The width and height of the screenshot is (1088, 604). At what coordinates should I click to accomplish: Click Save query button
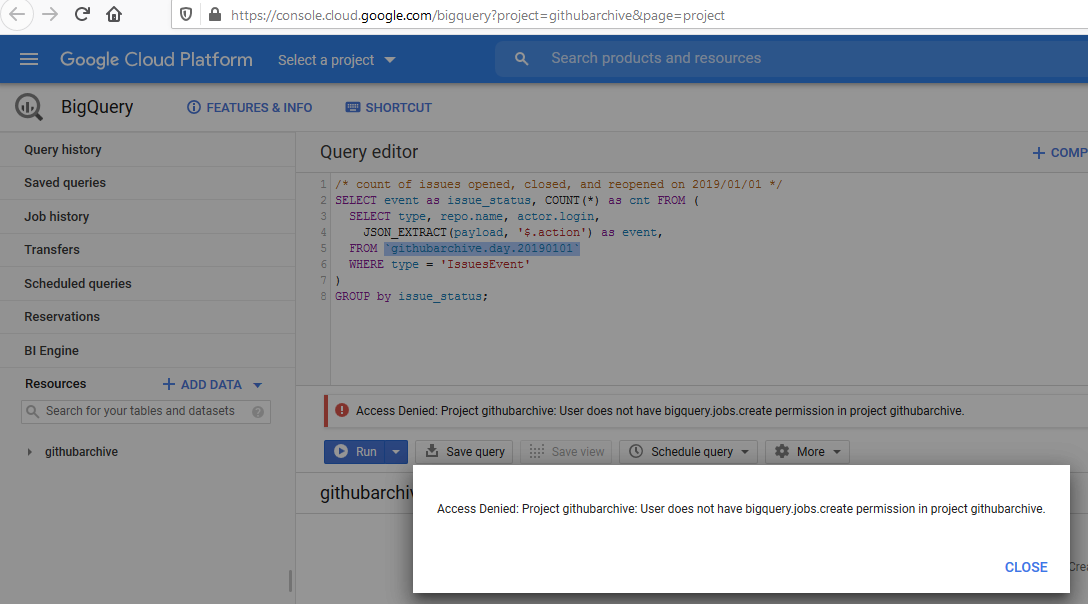point(464,452)
